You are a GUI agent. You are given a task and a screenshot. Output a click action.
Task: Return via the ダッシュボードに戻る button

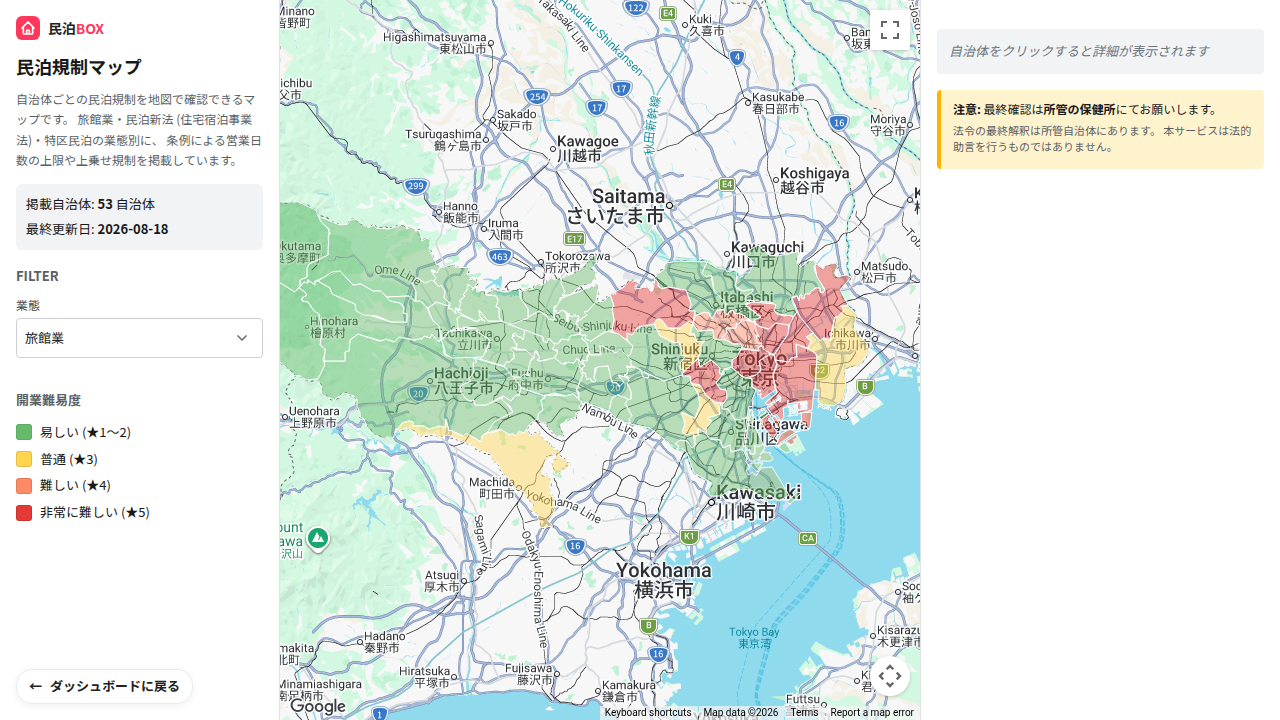[x=104, y=686]
